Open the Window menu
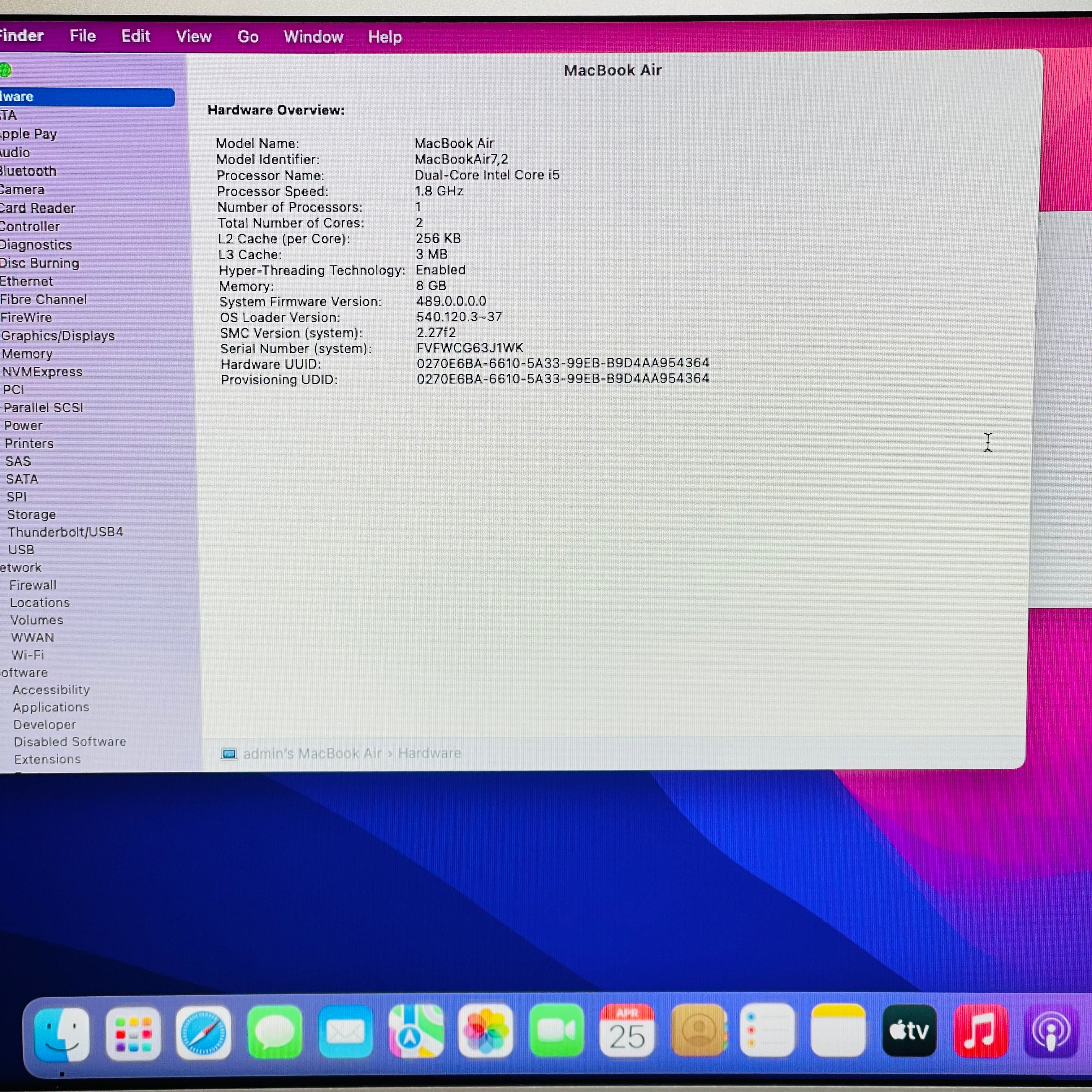 [x=313, y=37]
